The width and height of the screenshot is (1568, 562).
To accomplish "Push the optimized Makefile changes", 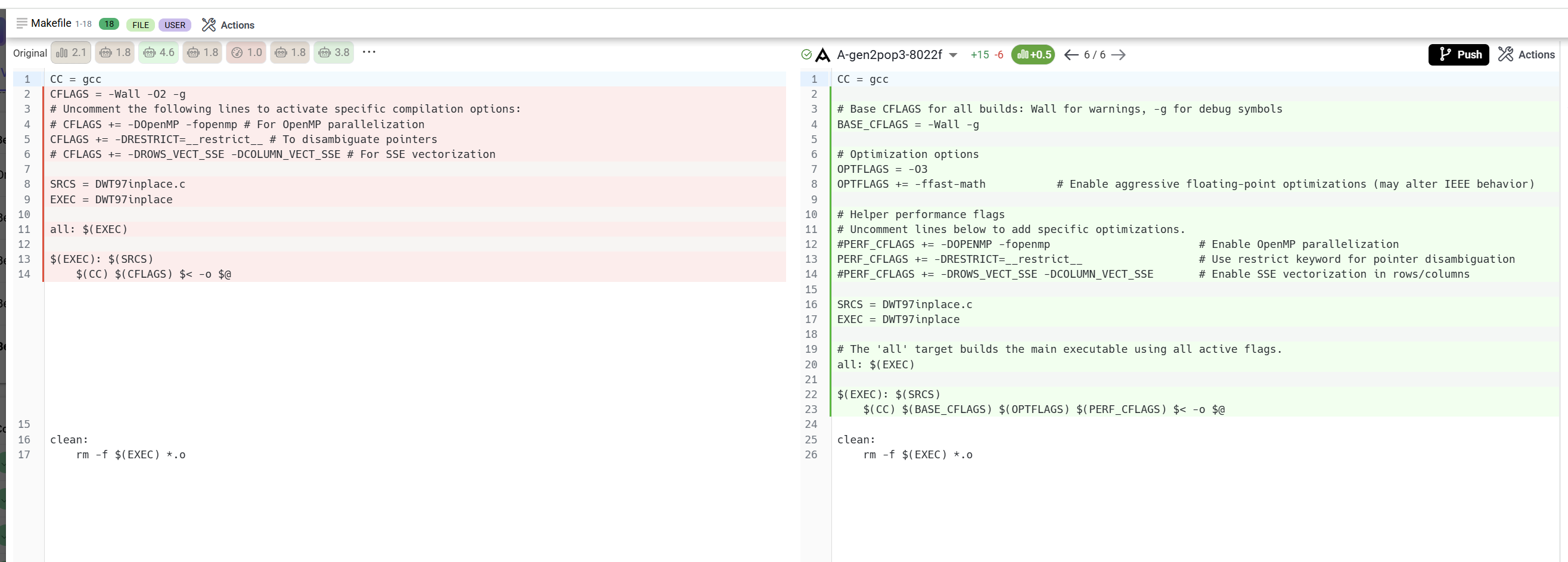I will coord(1458,55).
